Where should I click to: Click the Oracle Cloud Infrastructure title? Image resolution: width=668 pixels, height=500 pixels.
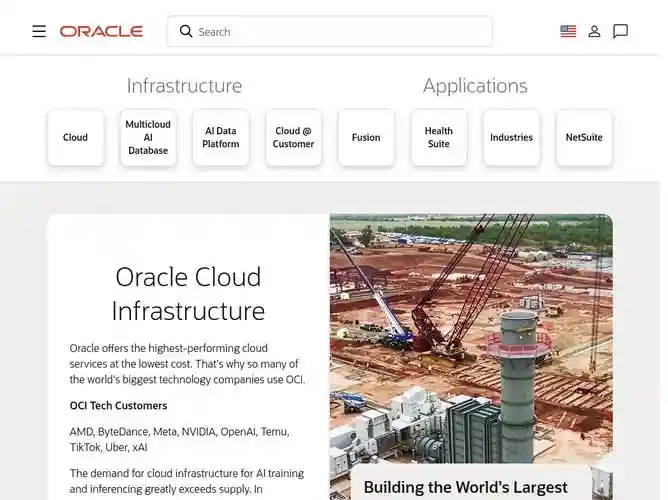pyautogui.click(x=188, y=294)
